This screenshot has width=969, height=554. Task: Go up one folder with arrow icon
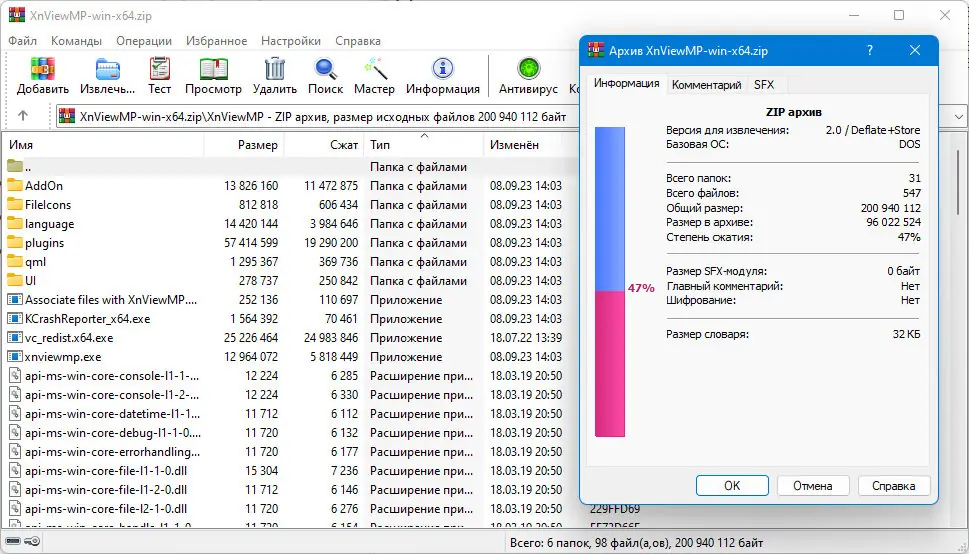pyautogui.click(x=23, y=116)
